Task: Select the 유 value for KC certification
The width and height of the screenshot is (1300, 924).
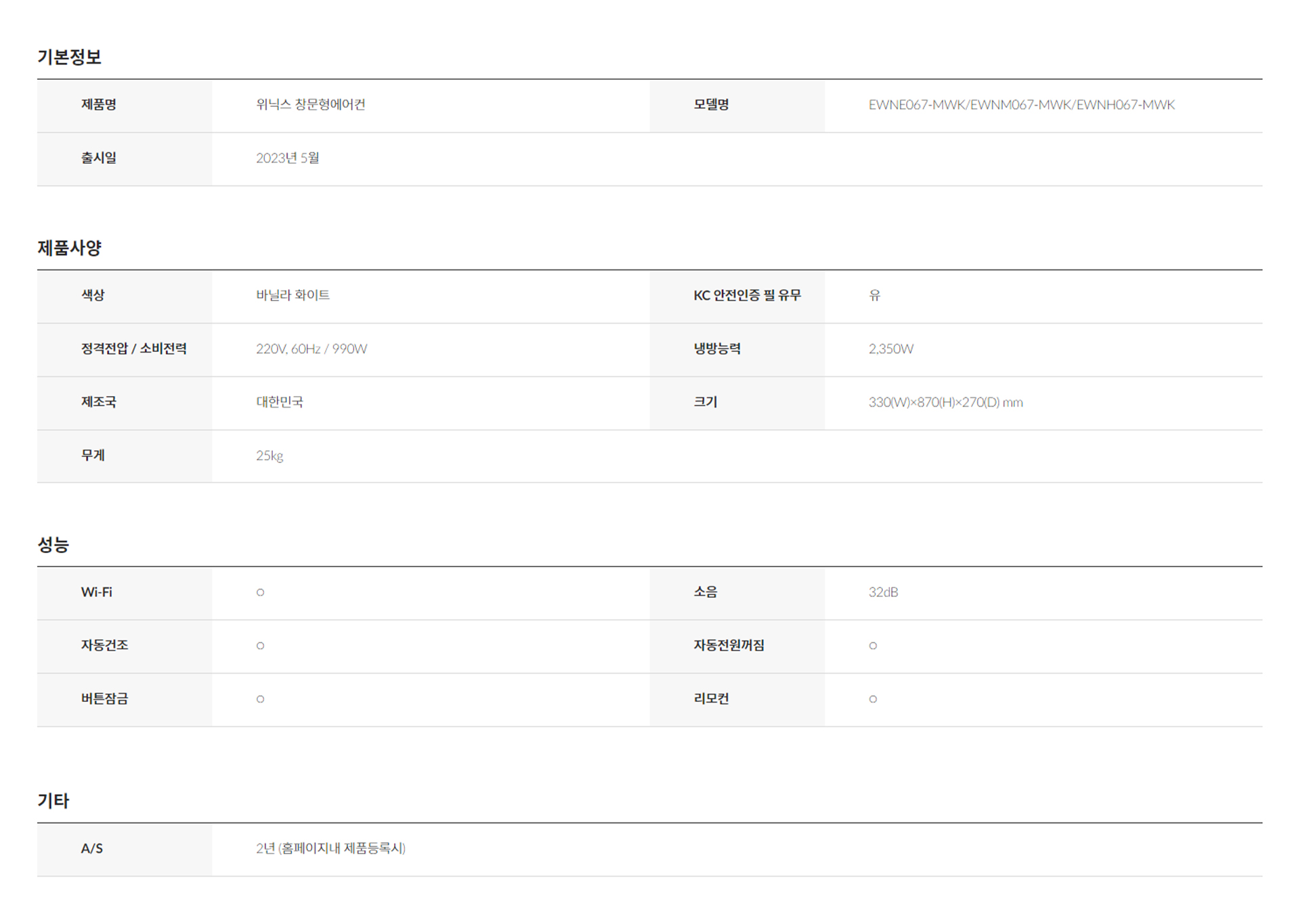Action: [874, 295]
